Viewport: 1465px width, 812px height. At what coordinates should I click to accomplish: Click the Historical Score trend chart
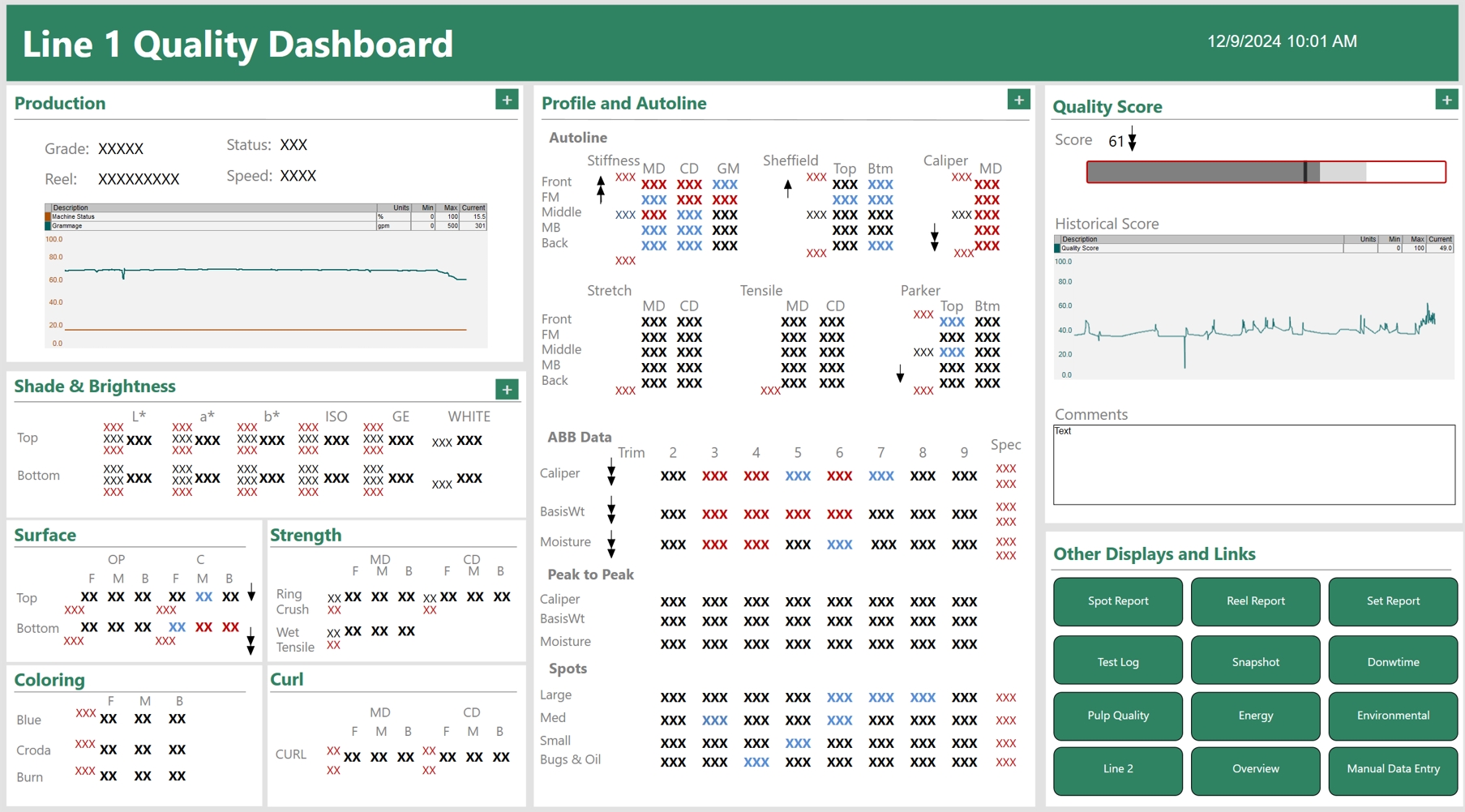[x=1254, y=316]
